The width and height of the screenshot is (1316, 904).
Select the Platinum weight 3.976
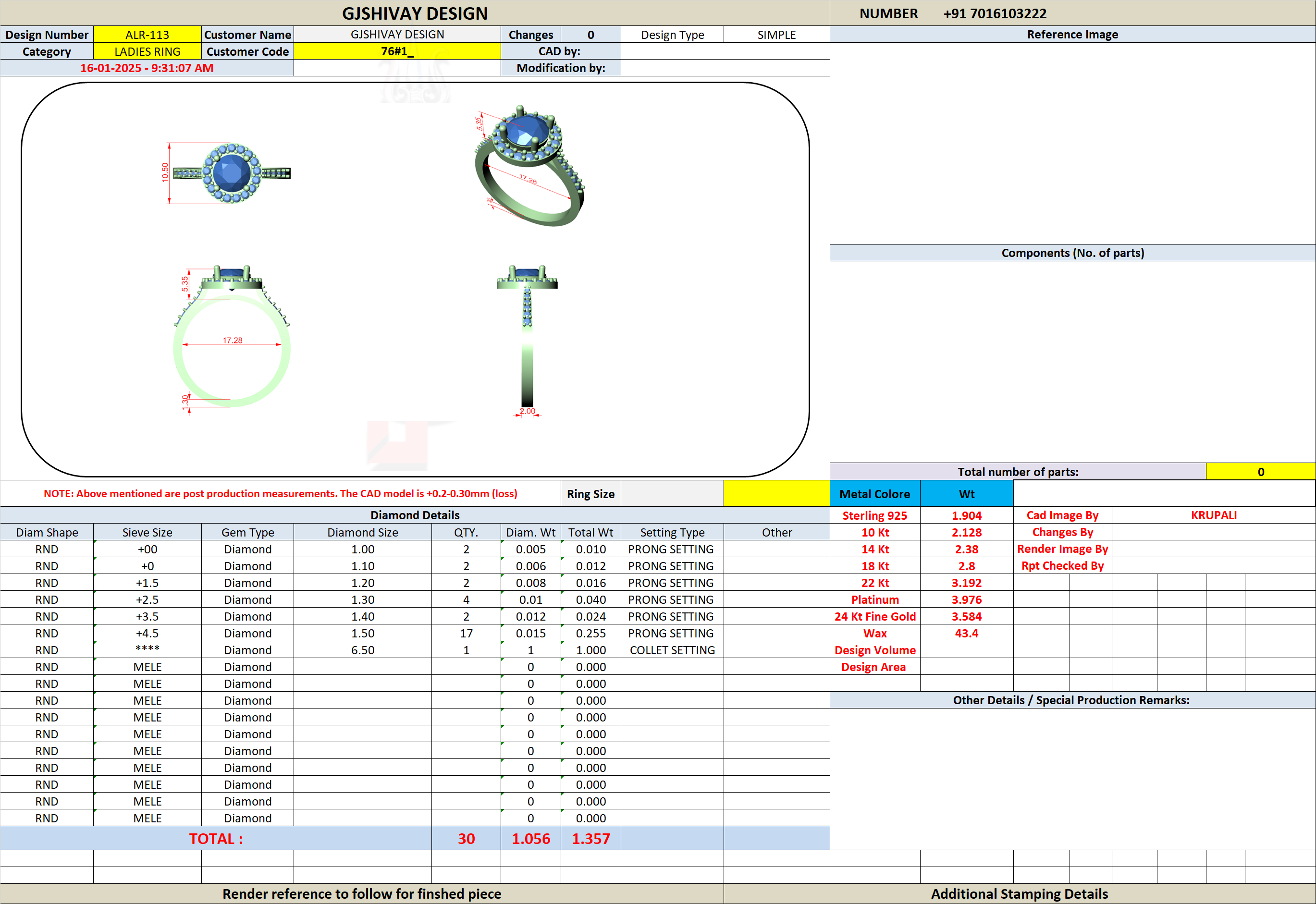coord(967,599)
